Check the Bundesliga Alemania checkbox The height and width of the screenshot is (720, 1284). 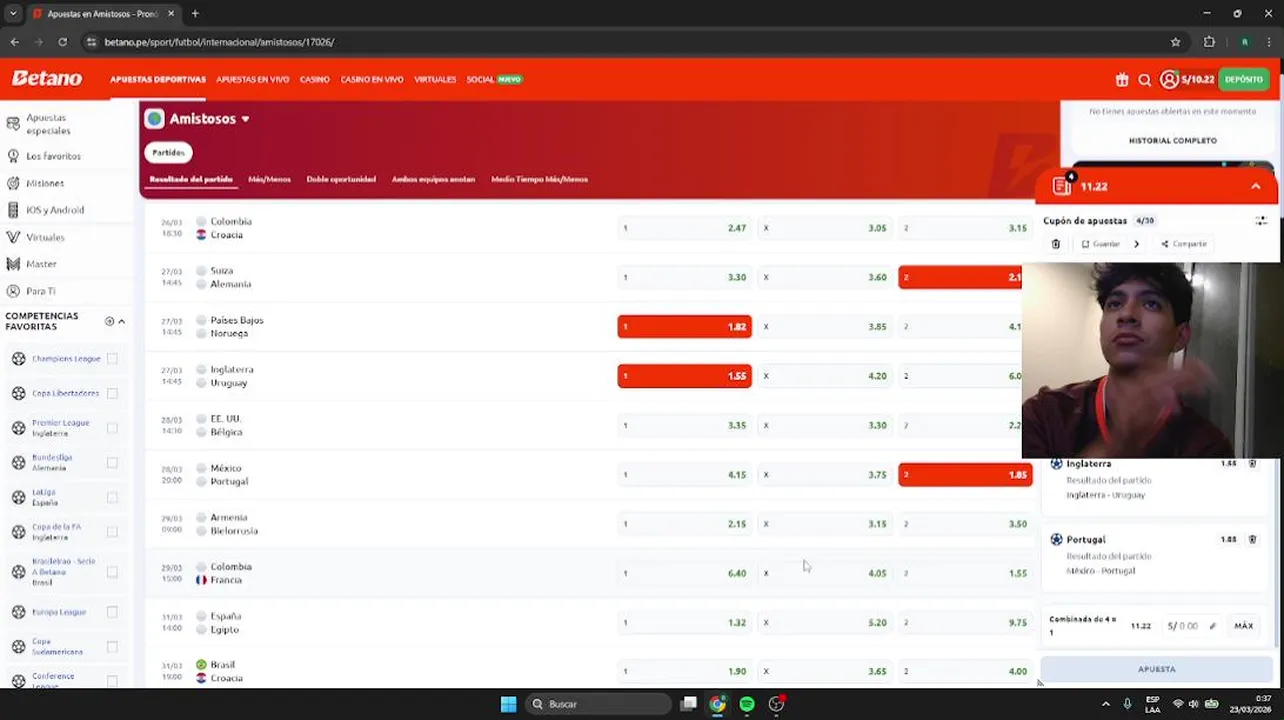(112, 463)
